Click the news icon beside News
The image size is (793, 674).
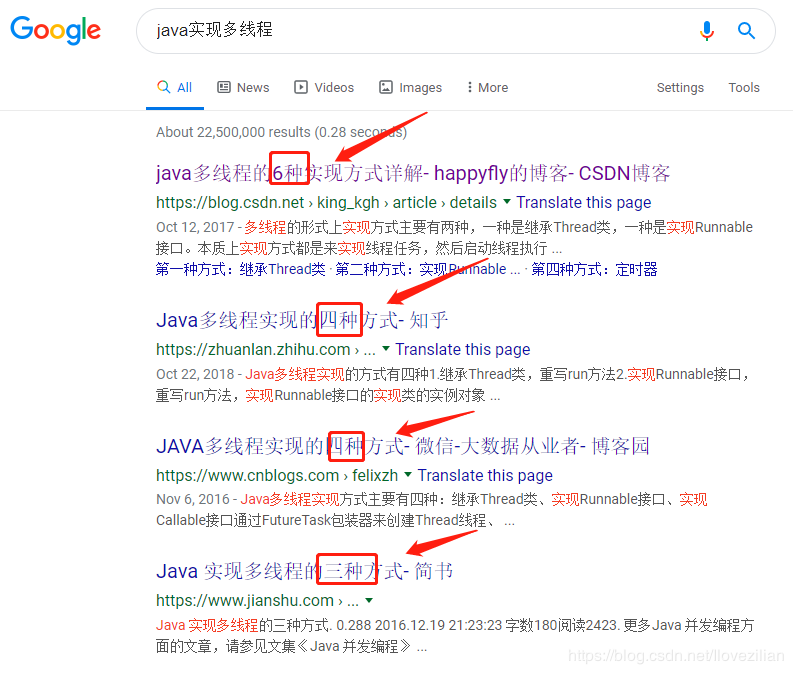coord(224,87)
